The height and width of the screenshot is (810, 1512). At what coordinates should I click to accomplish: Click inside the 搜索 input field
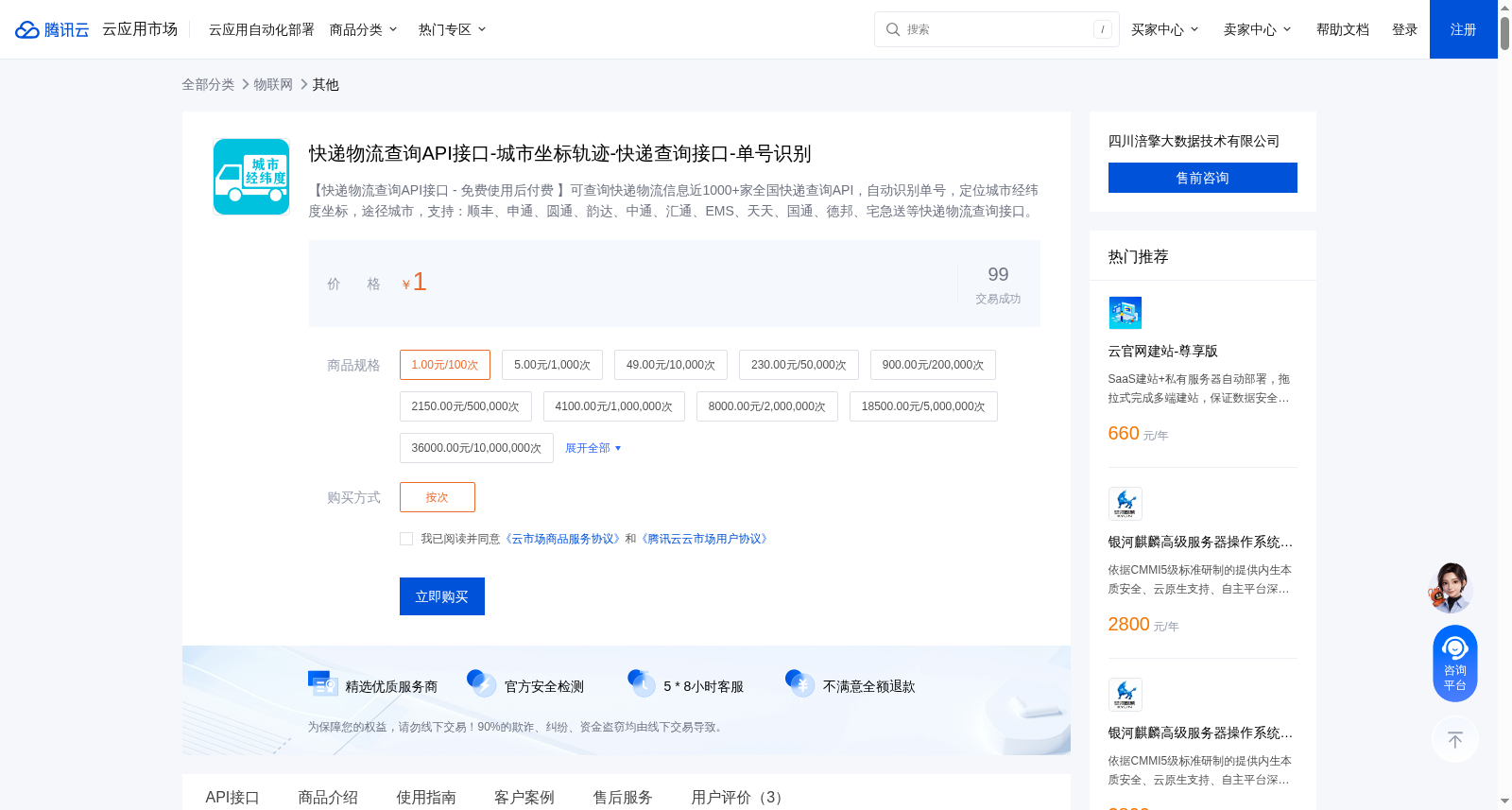pos(997,29)
